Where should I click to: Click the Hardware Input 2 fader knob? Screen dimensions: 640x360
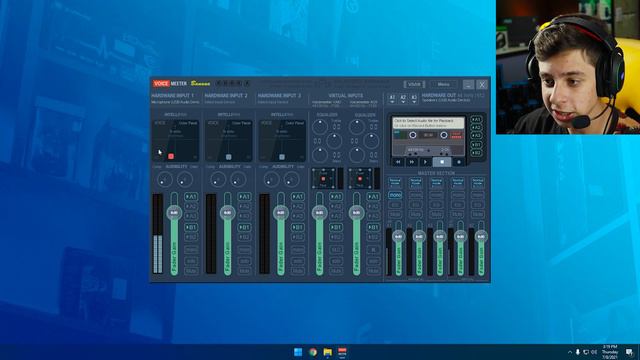(x=227, y=213)
